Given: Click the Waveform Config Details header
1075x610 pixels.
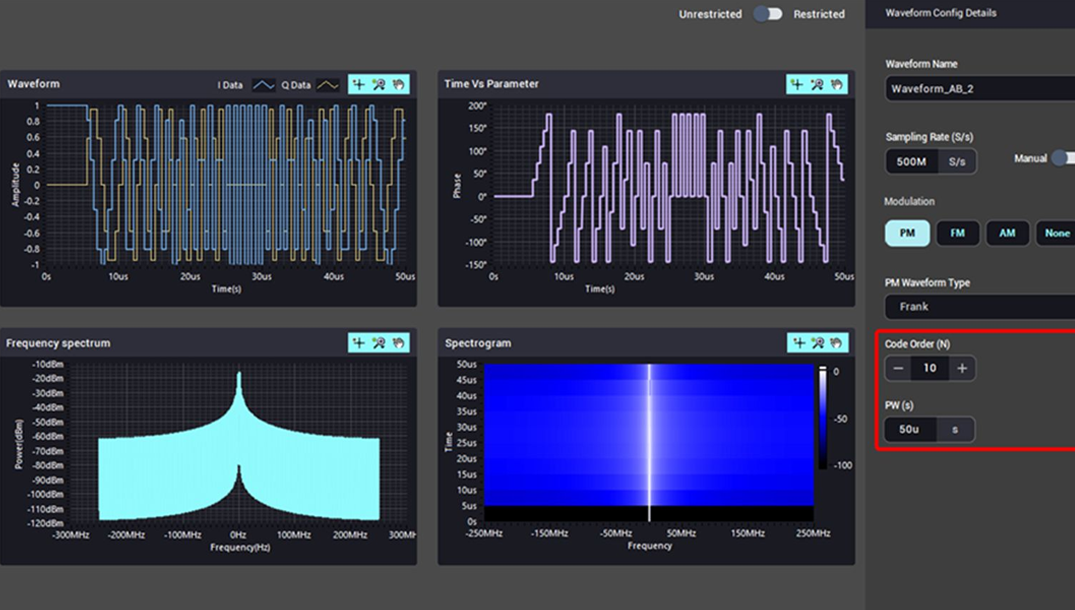Looking at the screenshot, I should tap(941, 13).
